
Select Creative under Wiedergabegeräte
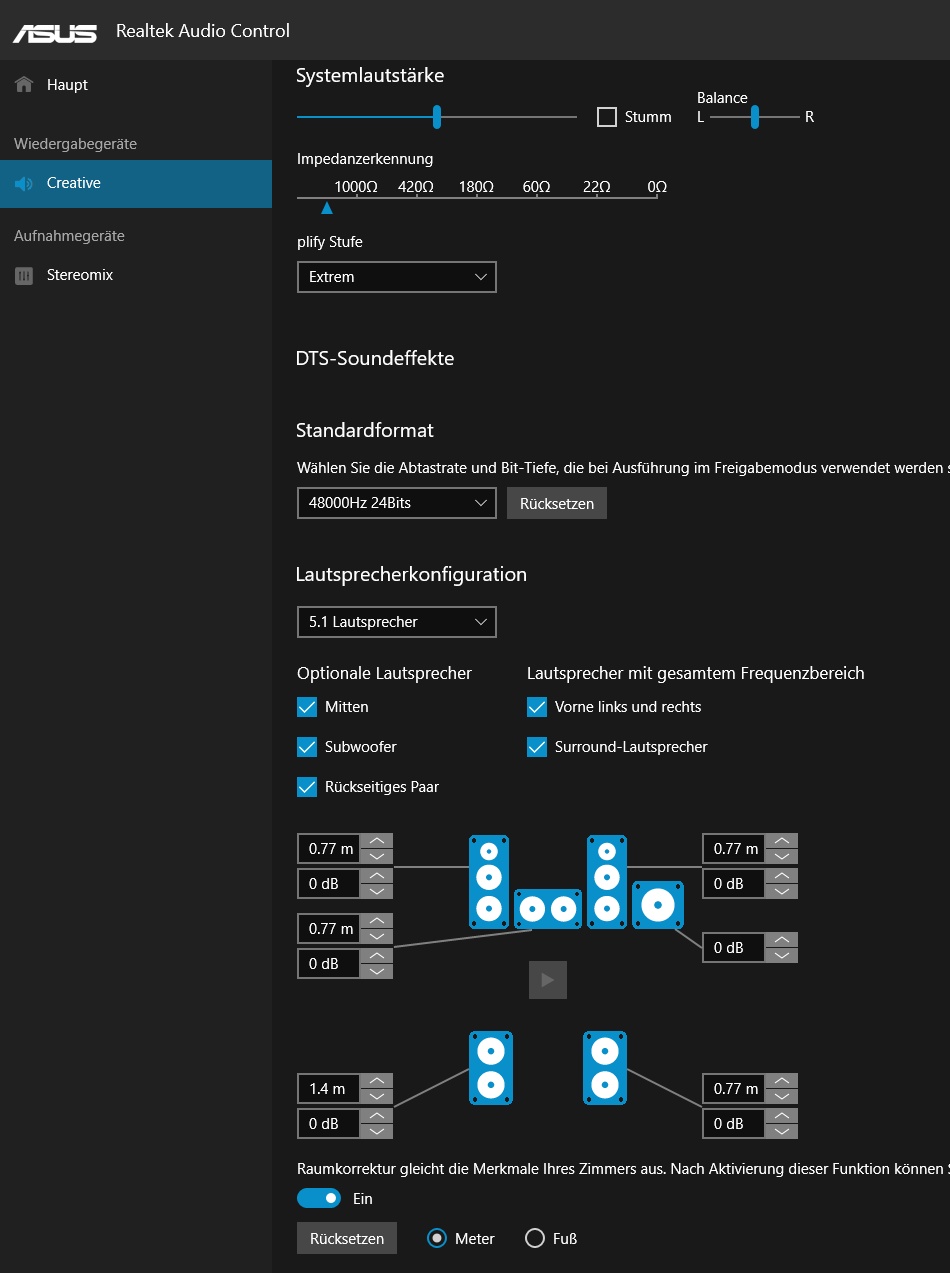coord(73,183)
